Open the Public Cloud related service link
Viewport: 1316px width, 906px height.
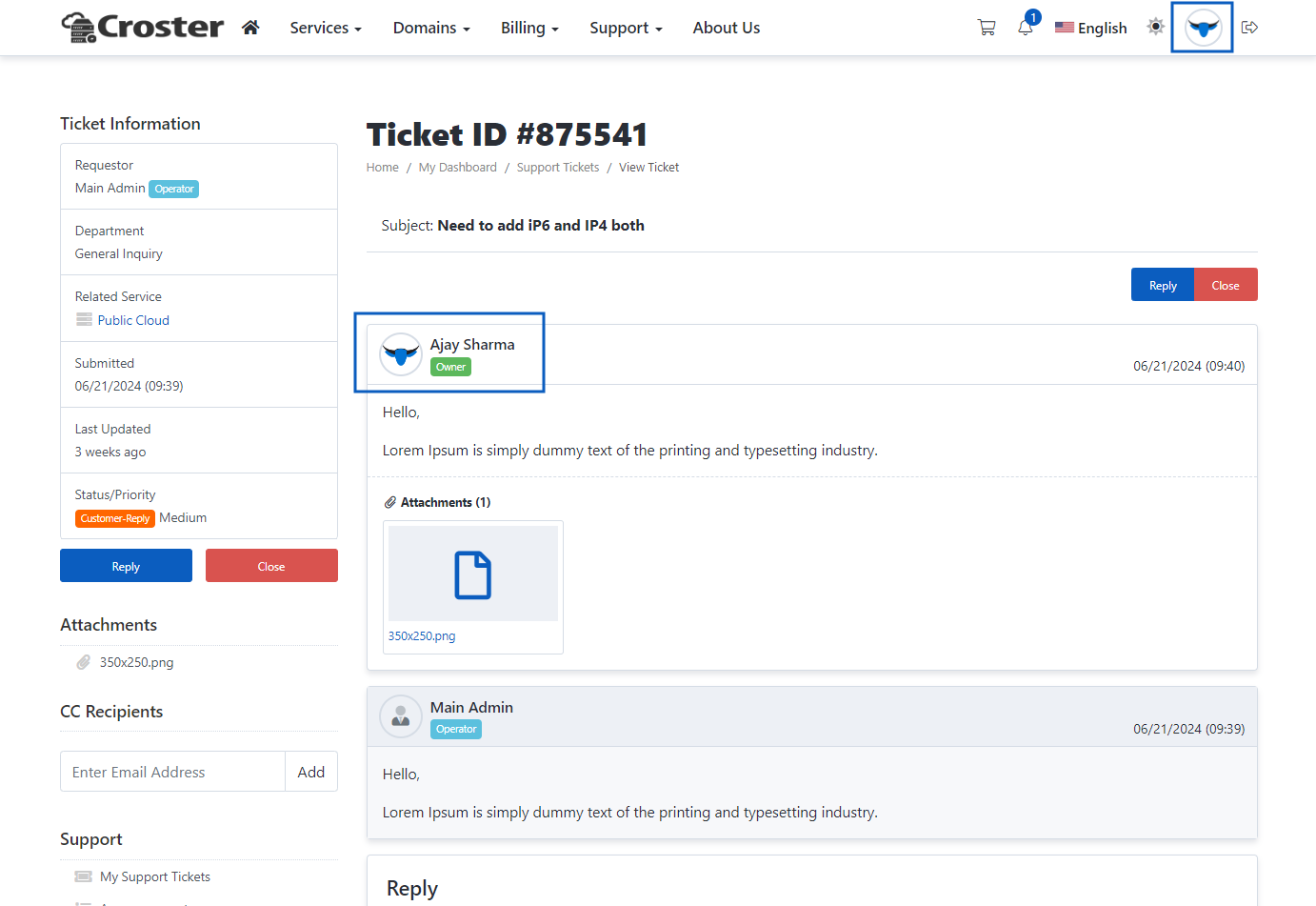[133, 320]
